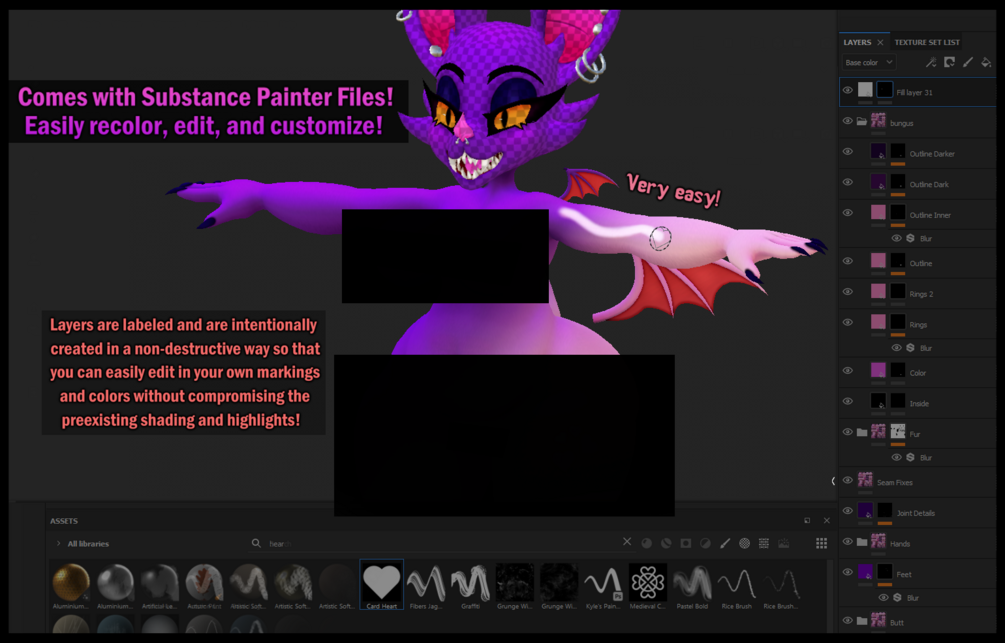Select the first Aluminium gold material
The height and width of the screenshot is (643, 1005).
click(71, 587)
